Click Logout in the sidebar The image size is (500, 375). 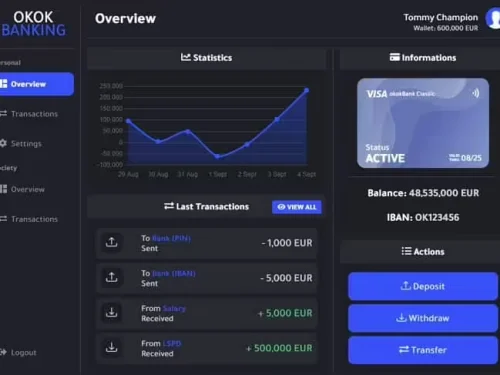pyautogui.click(x=18, y=352)
